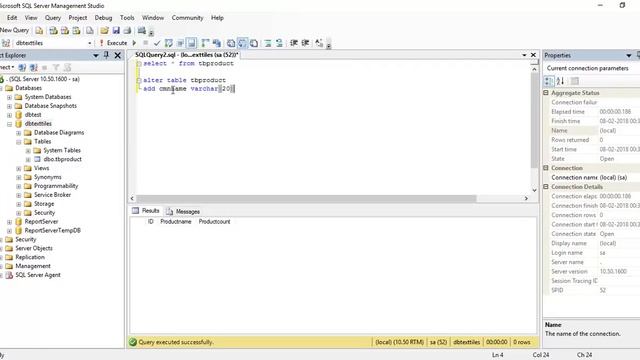Open the active files dropdown arrow
Viewport: 640px width, 360px height.
point(524,55)
